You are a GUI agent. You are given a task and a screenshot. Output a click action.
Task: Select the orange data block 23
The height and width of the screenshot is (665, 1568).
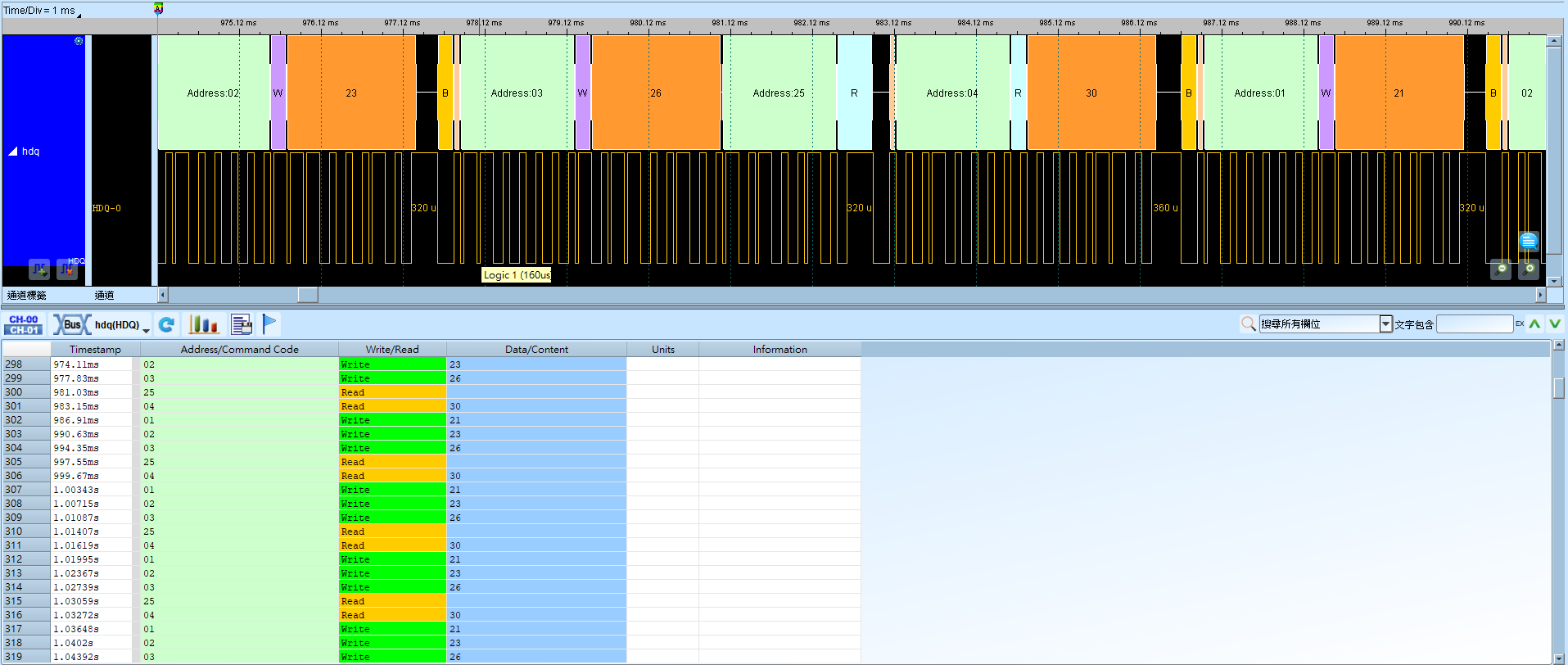[351, 93]
